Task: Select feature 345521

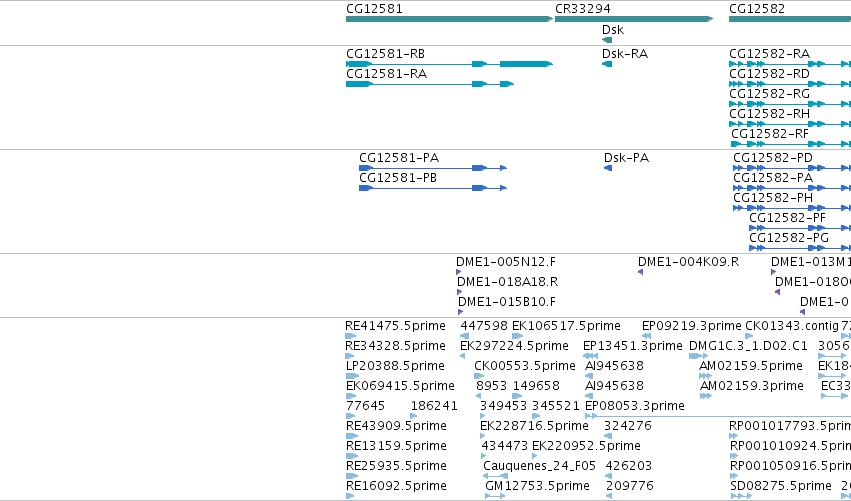Action: (555, 406)
